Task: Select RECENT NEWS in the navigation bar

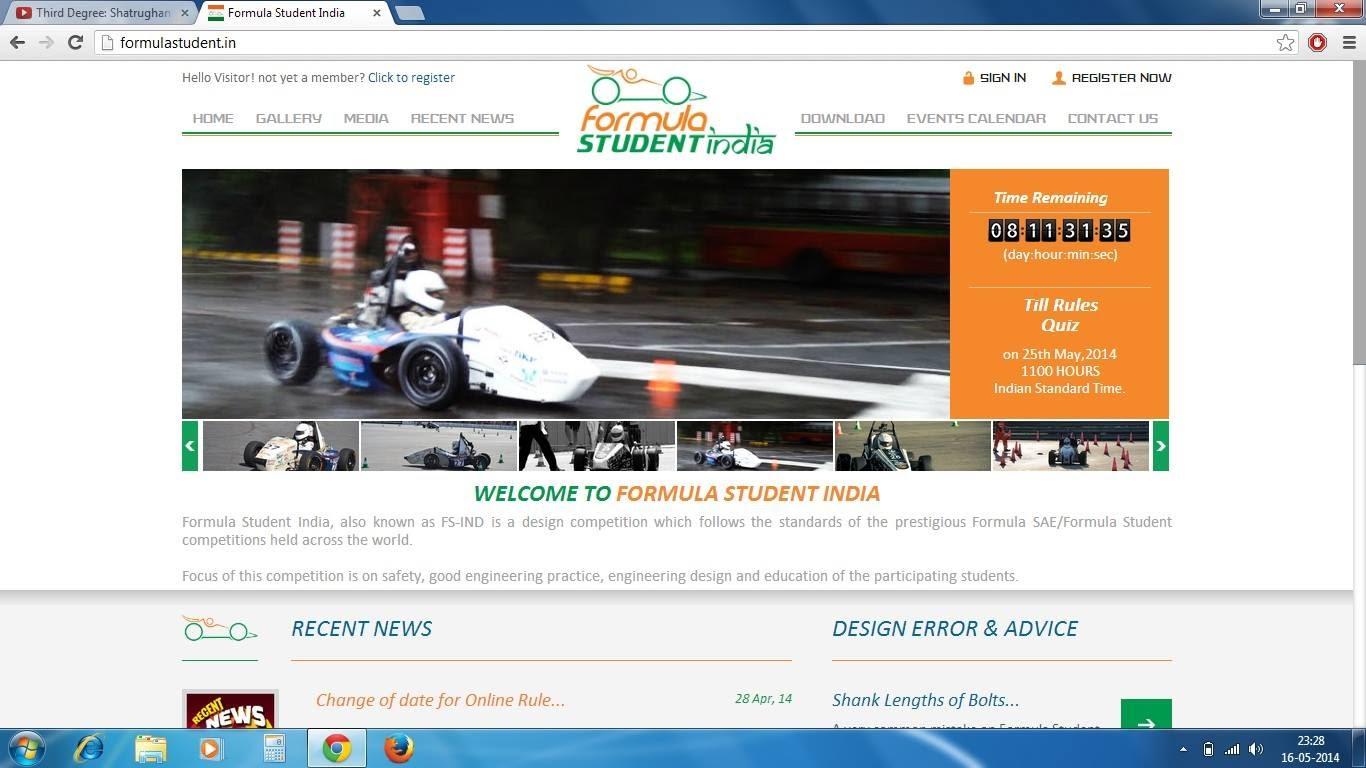Action: point(462,118)
